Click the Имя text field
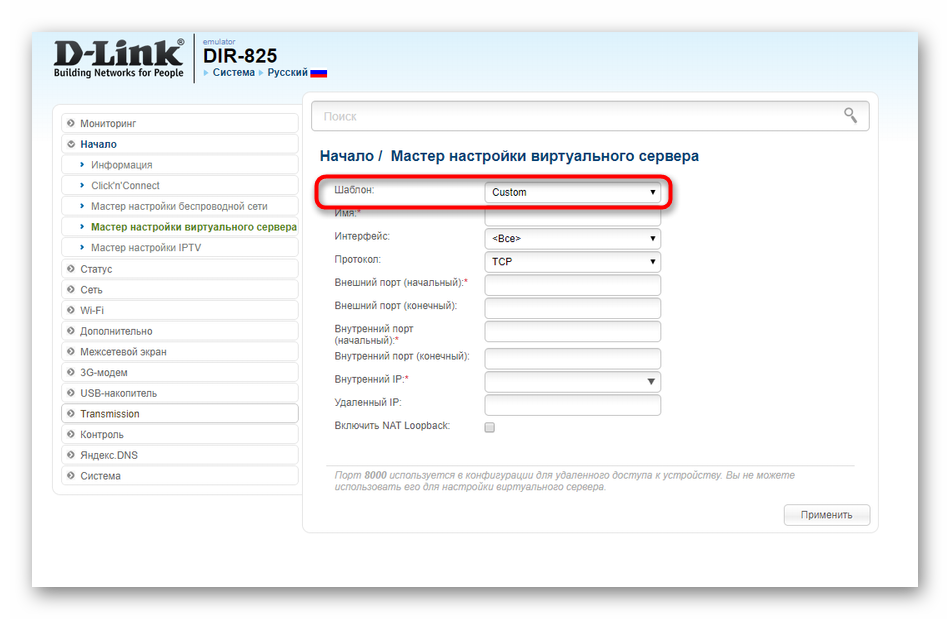The height and width of the screenshot is (619, 950). [x=572, y=216]
